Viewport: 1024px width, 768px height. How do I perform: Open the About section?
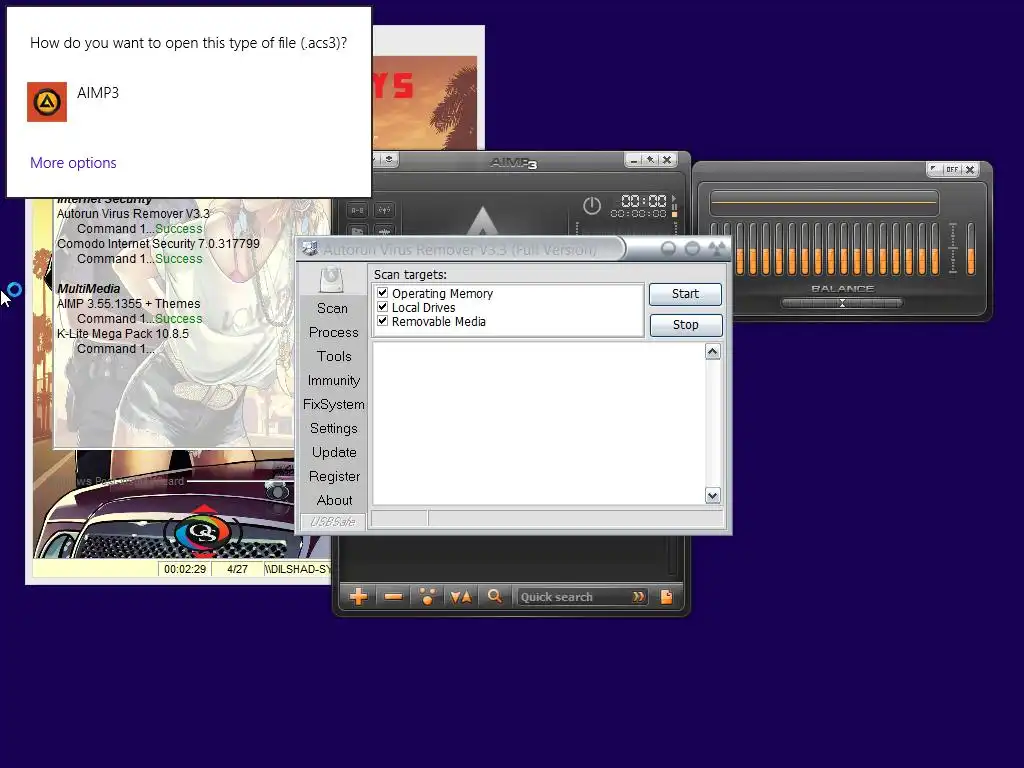pos(334,500)
